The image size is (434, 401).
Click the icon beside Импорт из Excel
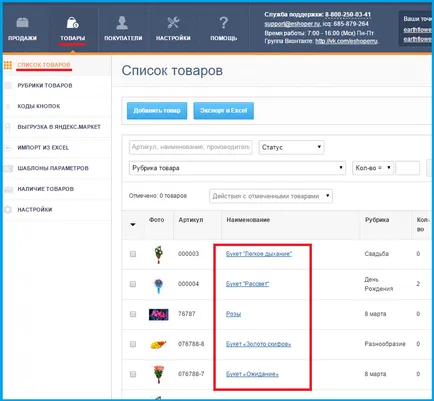point(8,148)
